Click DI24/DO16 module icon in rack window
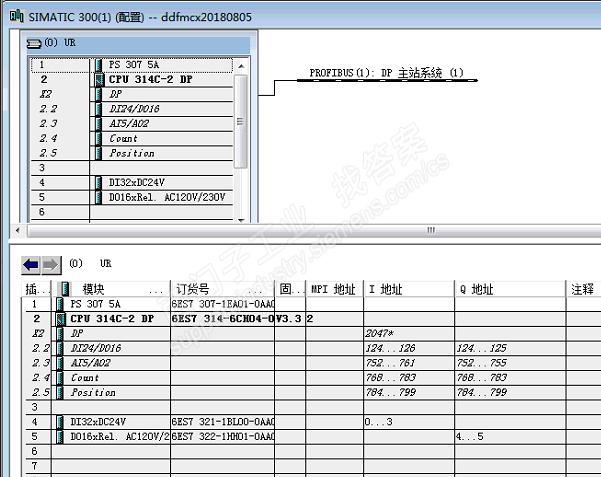Screen dimensions: 601x477 (x=99, y=109)
